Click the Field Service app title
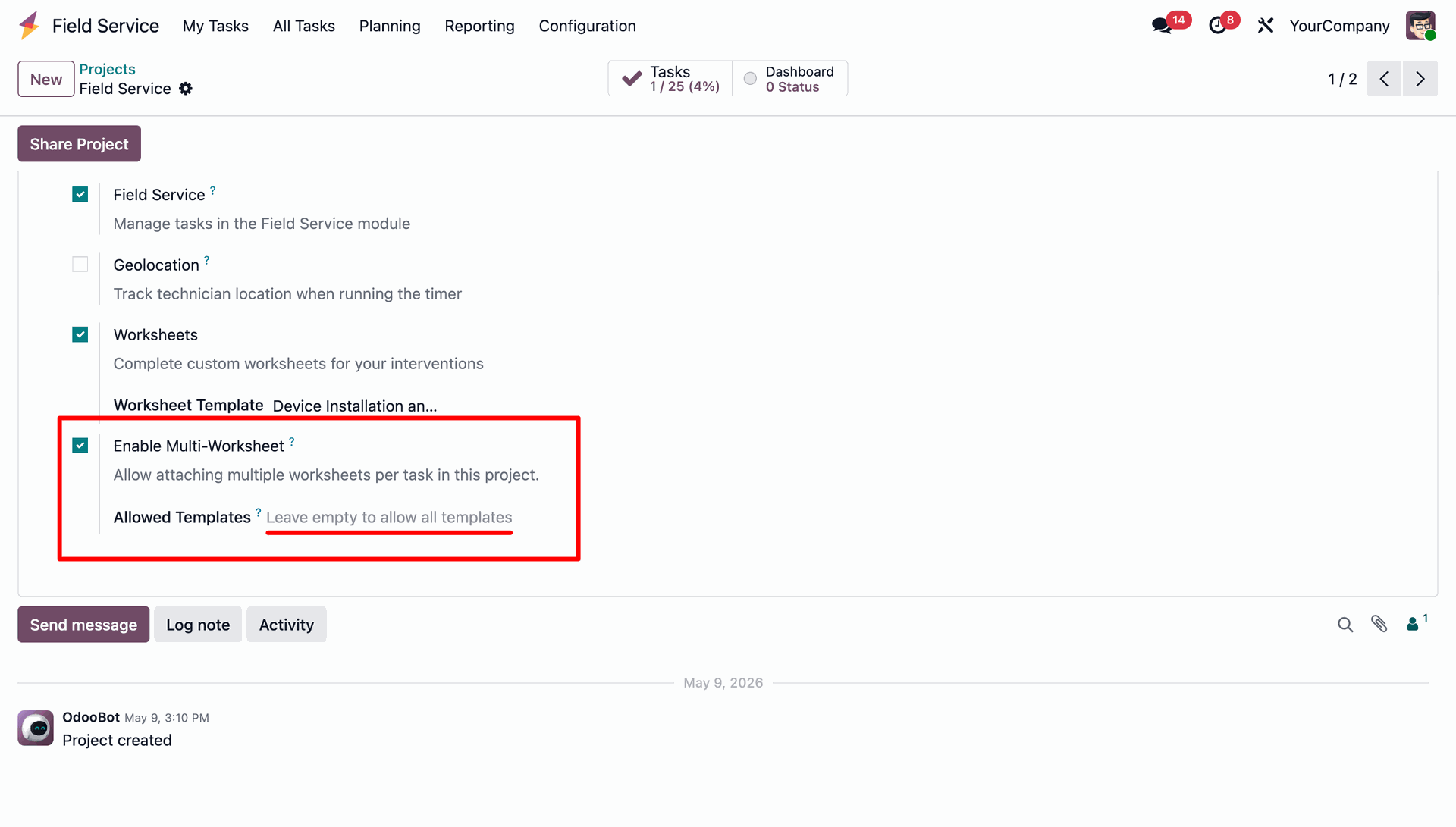 (105, 26)
